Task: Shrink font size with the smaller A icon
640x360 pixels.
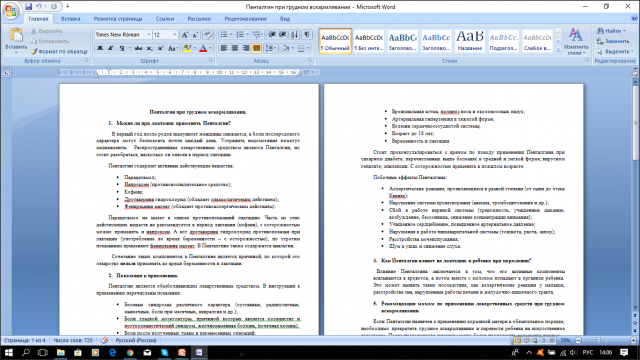Action: pos(195,35)
